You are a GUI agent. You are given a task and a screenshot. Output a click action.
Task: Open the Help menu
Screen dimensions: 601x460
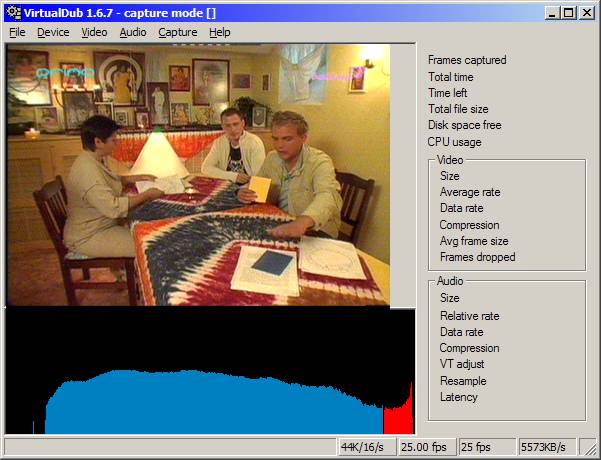click(219, 32)
